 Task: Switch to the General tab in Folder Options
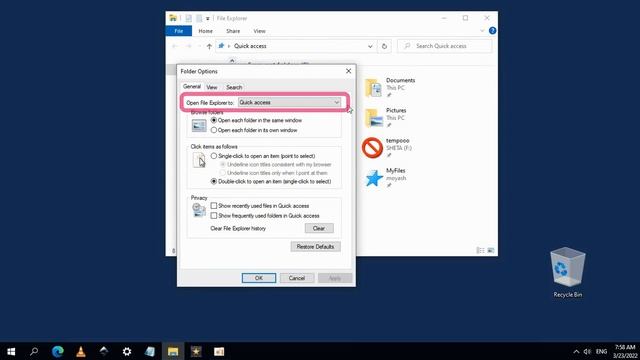(191, 87)
